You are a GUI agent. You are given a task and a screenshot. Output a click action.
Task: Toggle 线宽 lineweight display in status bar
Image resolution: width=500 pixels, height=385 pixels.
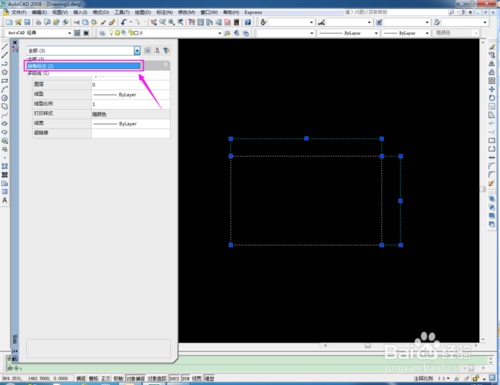point(197,378)
